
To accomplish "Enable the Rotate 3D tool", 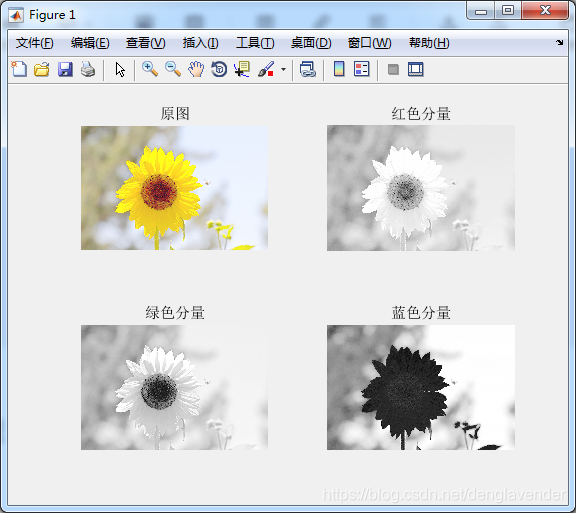I will click(219, 69).
